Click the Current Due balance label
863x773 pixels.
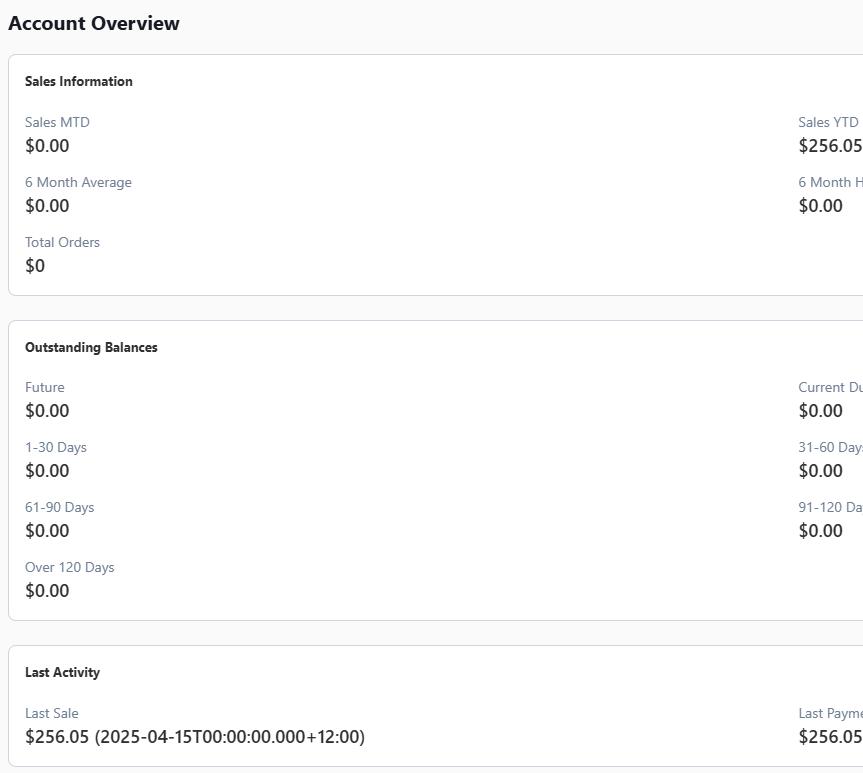click(x=830, y=387)
